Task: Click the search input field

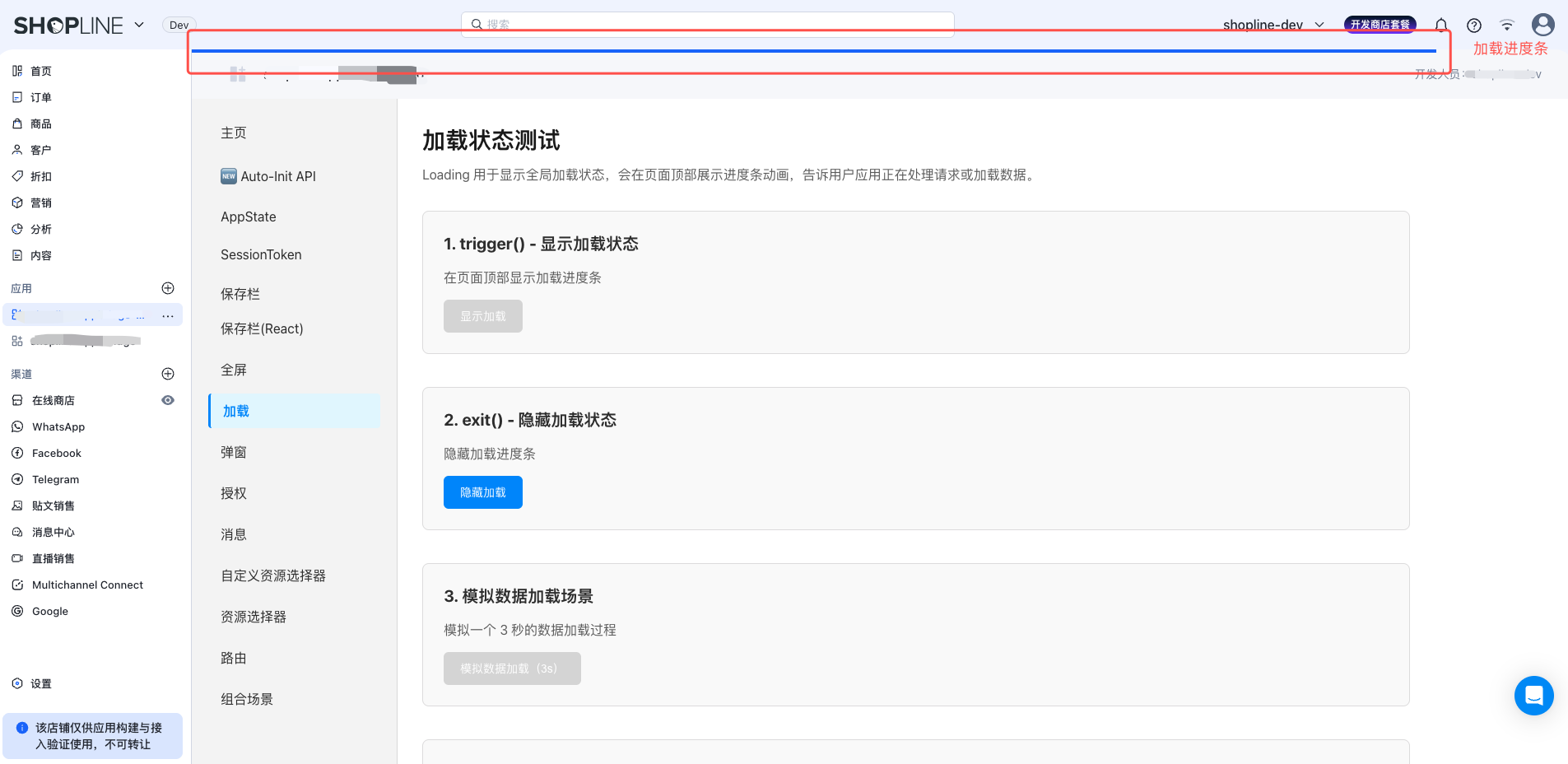Action: click(x=708, y=24)
